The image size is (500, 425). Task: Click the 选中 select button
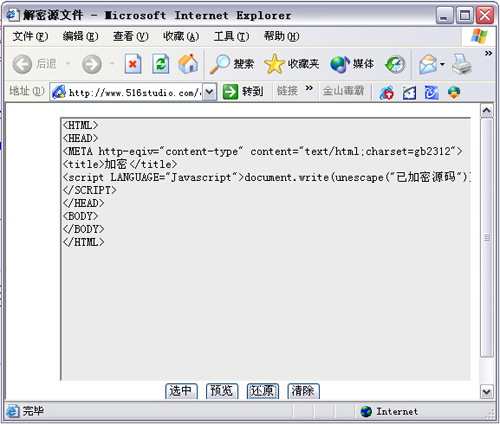(181, 391)
